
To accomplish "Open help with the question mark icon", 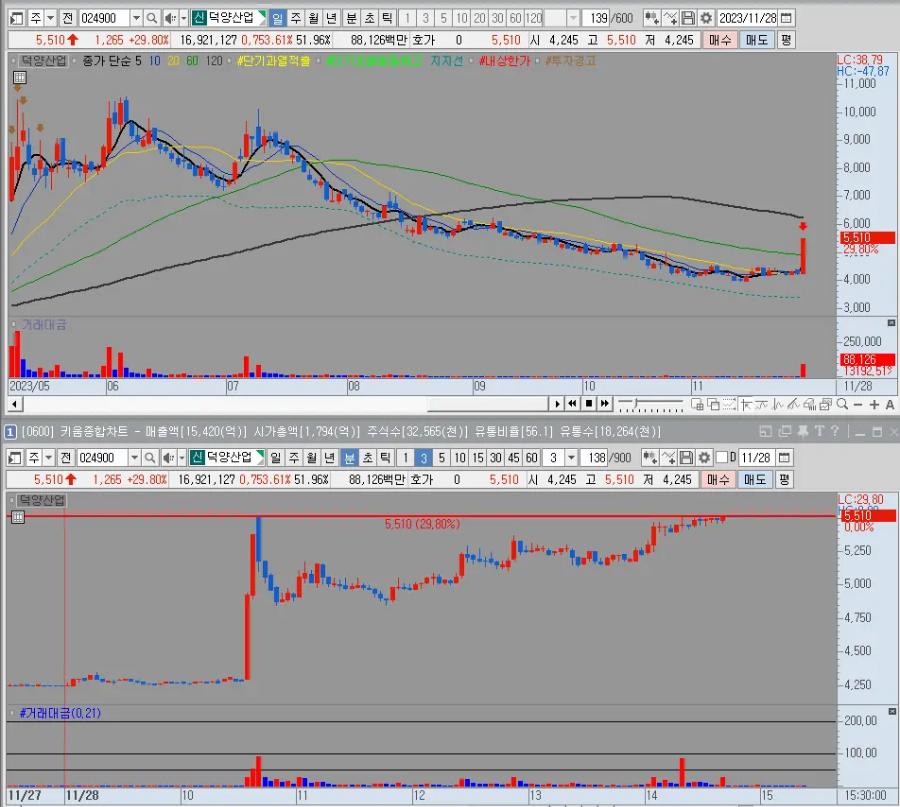I will point(835,431).
